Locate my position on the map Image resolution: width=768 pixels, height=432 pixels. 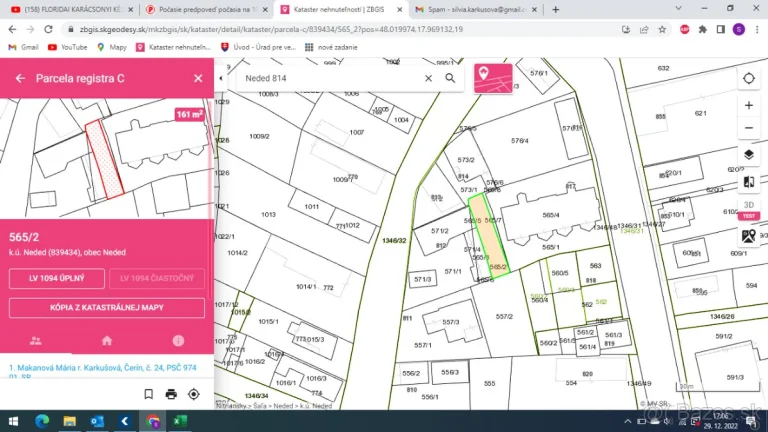pos(748,78)
